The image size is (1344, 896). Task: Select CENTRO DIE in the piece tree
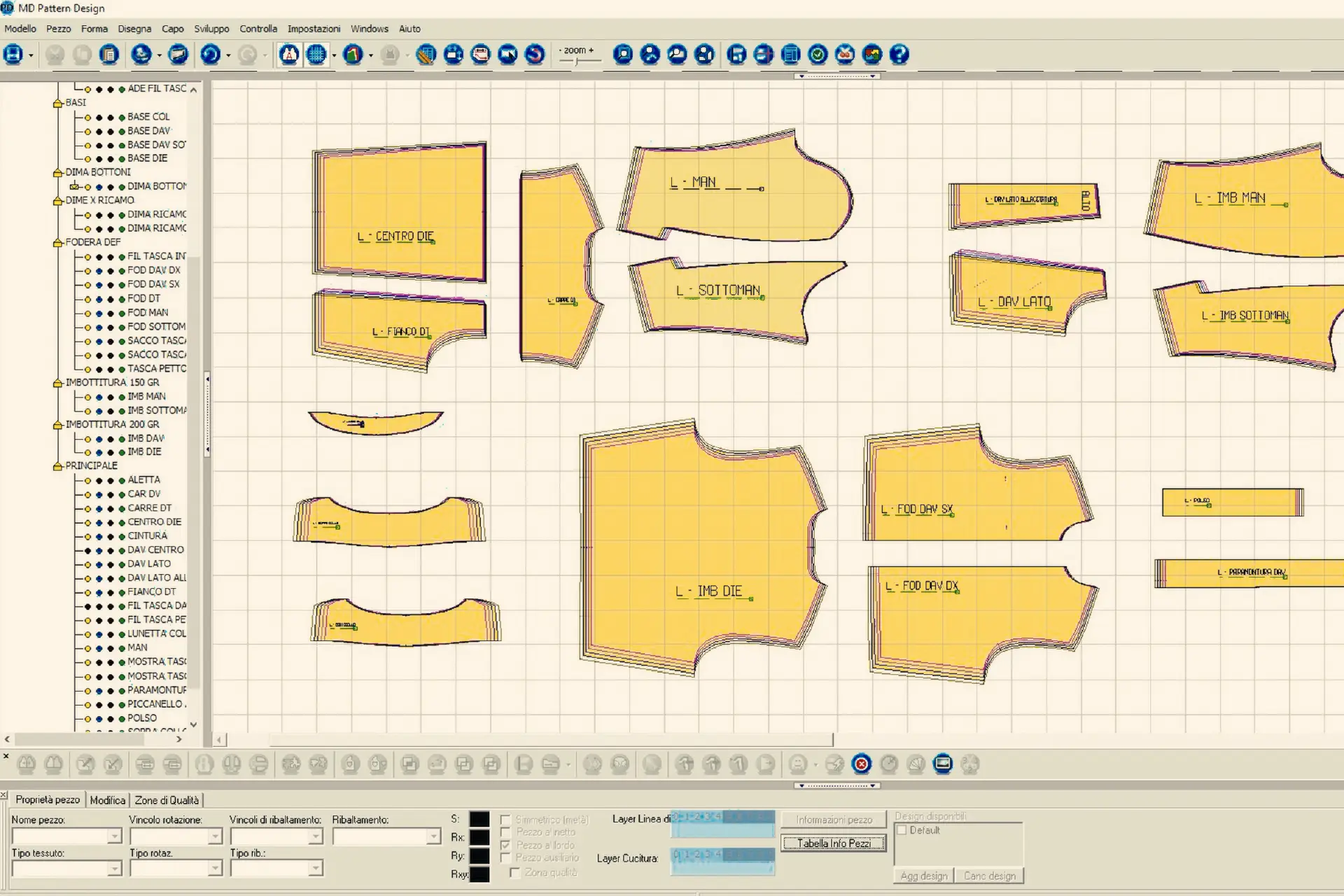point(154,522)
